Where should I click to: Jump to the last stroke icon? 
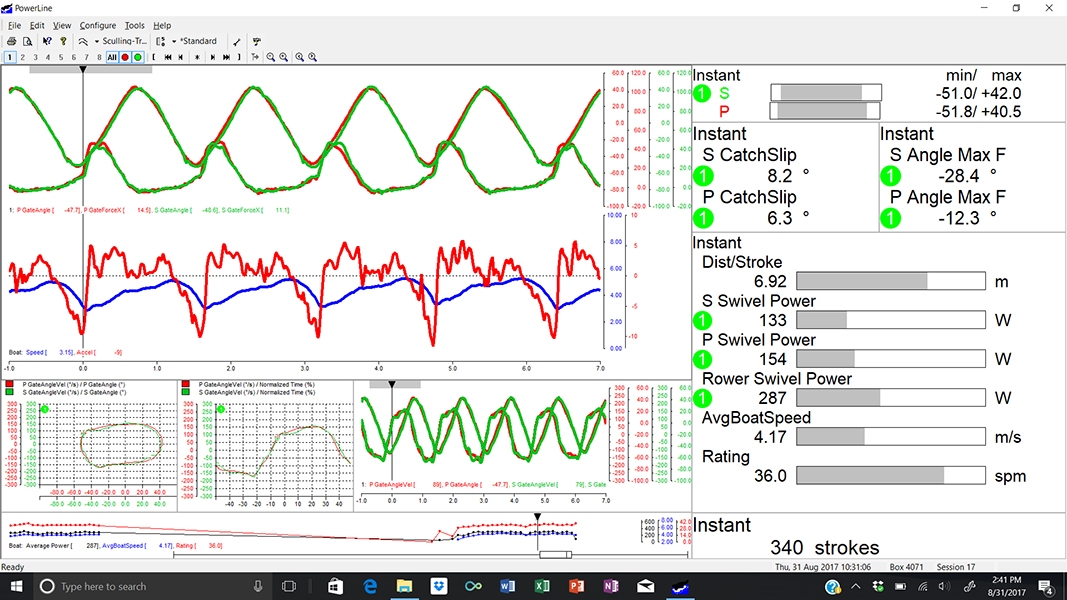click(x=227, y=57)
